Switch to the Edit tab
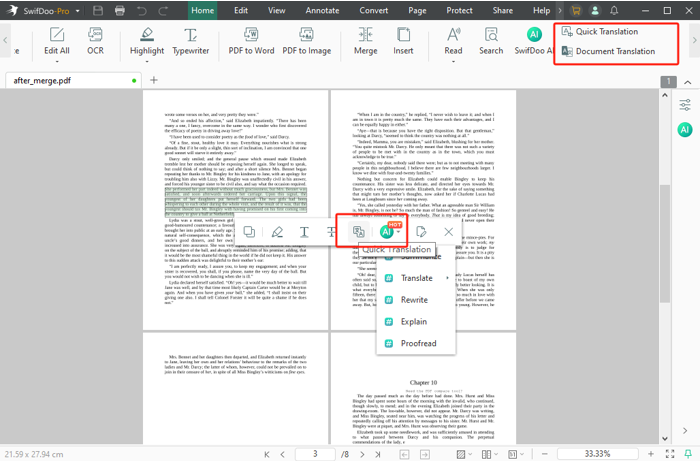The image size is (700, 461). tap(241, 10)
